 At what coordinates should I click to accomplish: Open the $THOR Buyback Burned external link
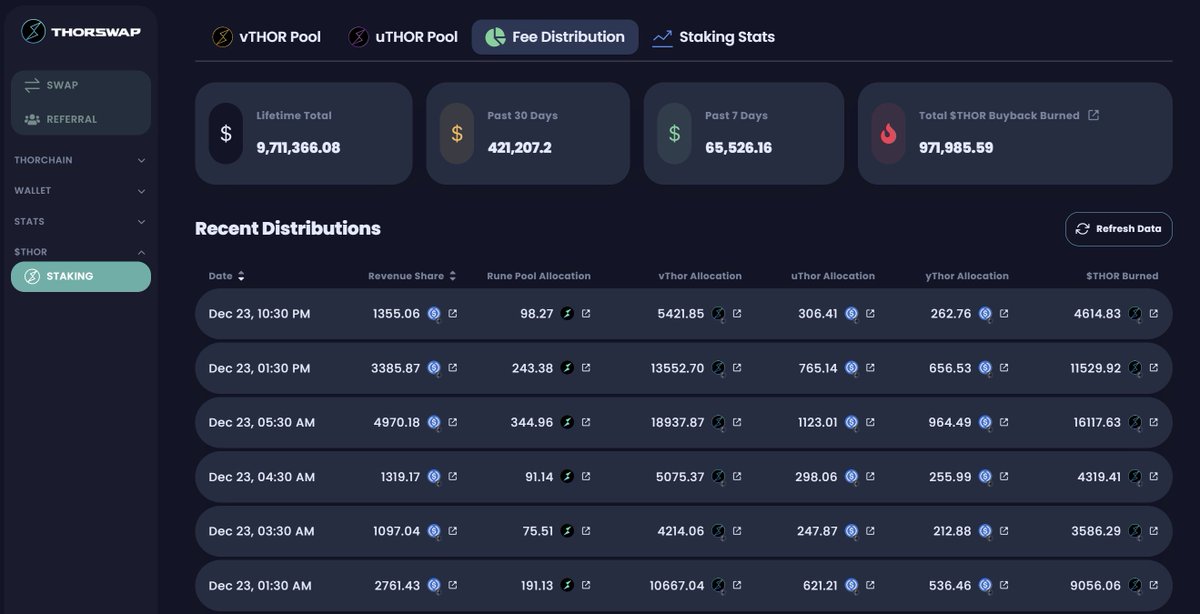1093,115
